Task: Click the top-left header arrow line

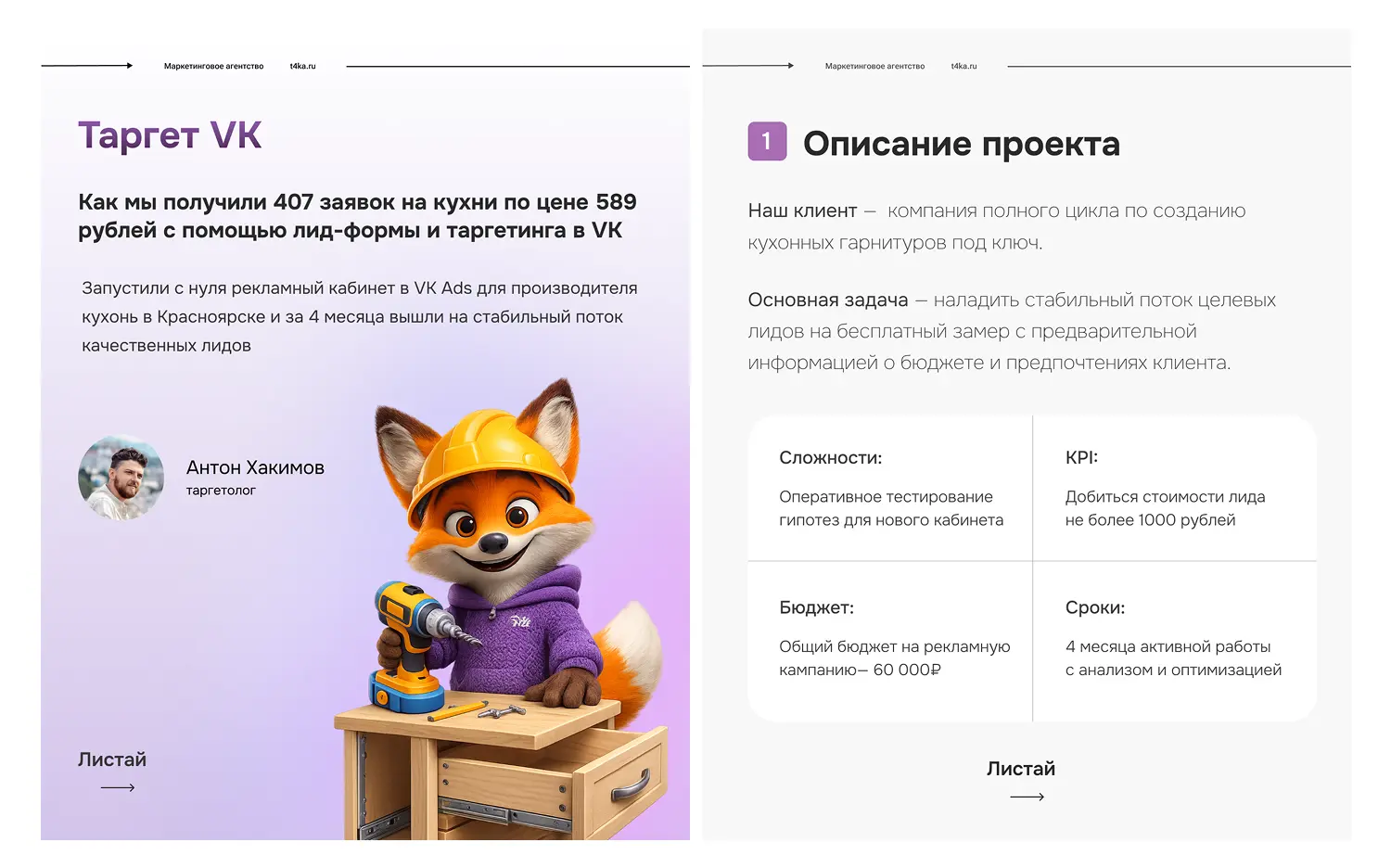Action: (x=87, y=66)
